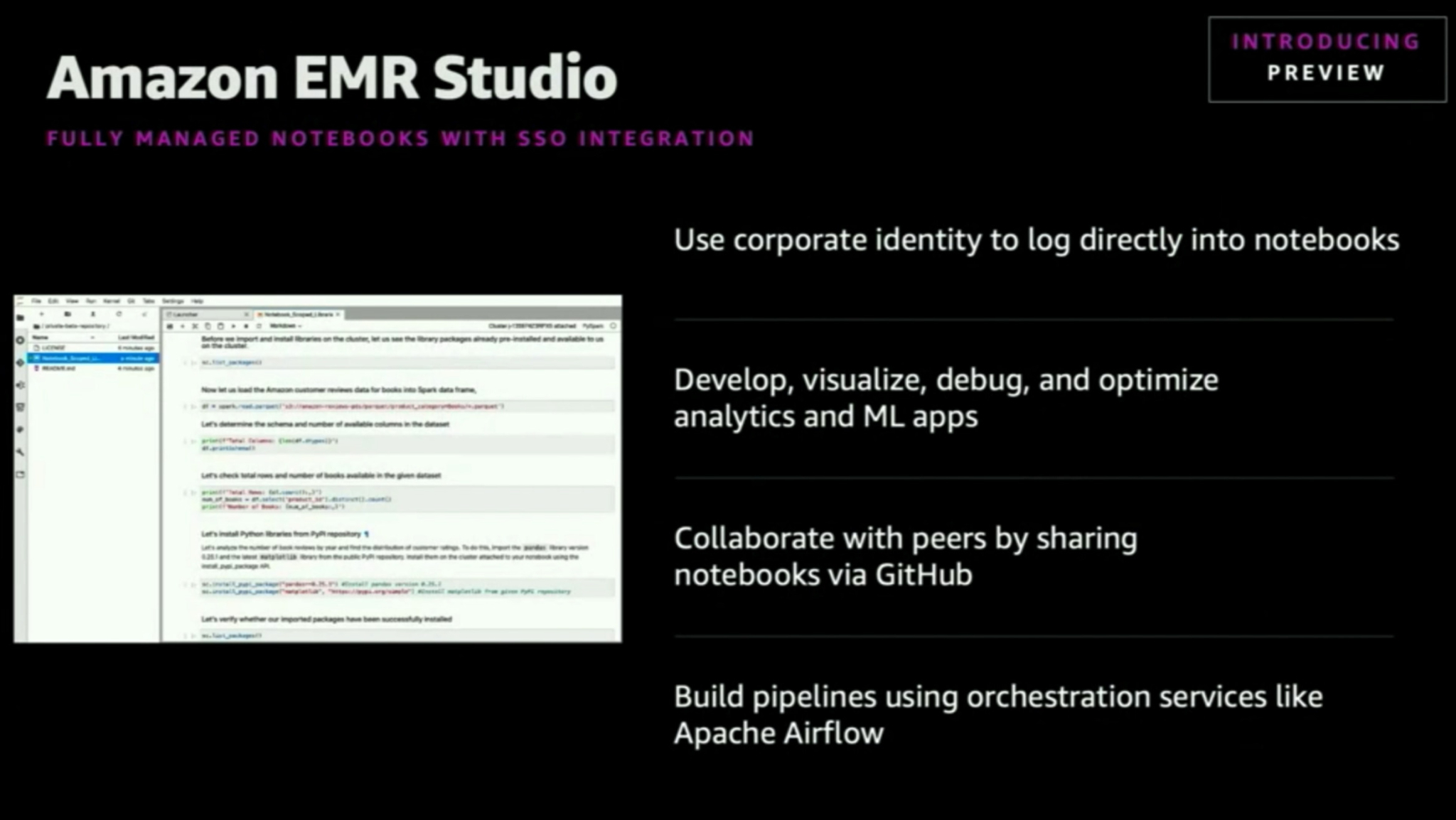This screenshot has height=820, width=1456.
Task: Toggle the file browser sidebar panel
Action: click(x=20, y=318)
